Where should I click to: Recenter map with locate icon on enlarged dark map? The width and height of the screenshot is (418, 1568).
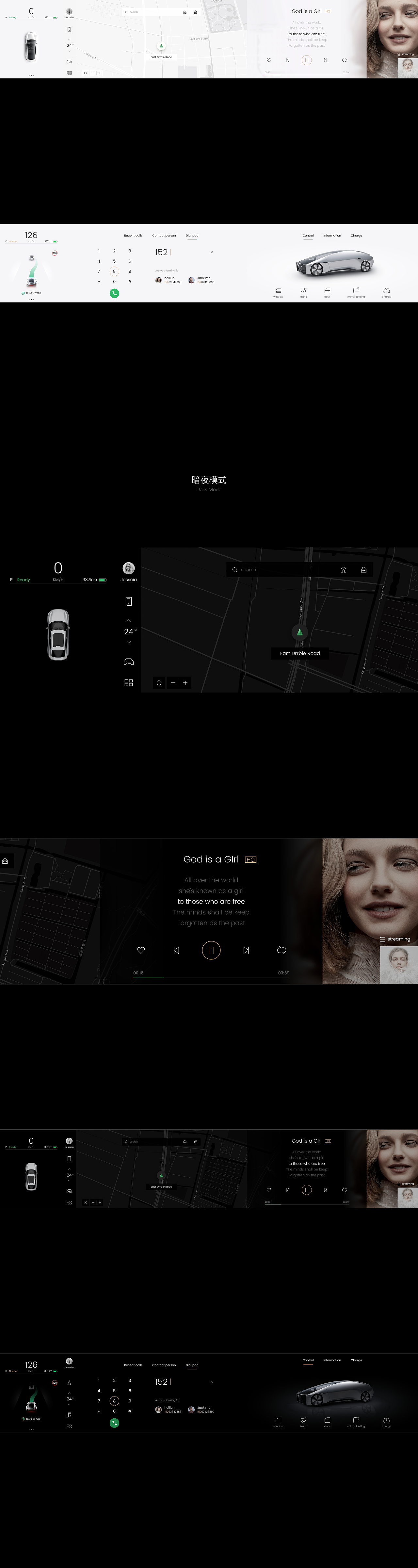[x=159, y=683]
